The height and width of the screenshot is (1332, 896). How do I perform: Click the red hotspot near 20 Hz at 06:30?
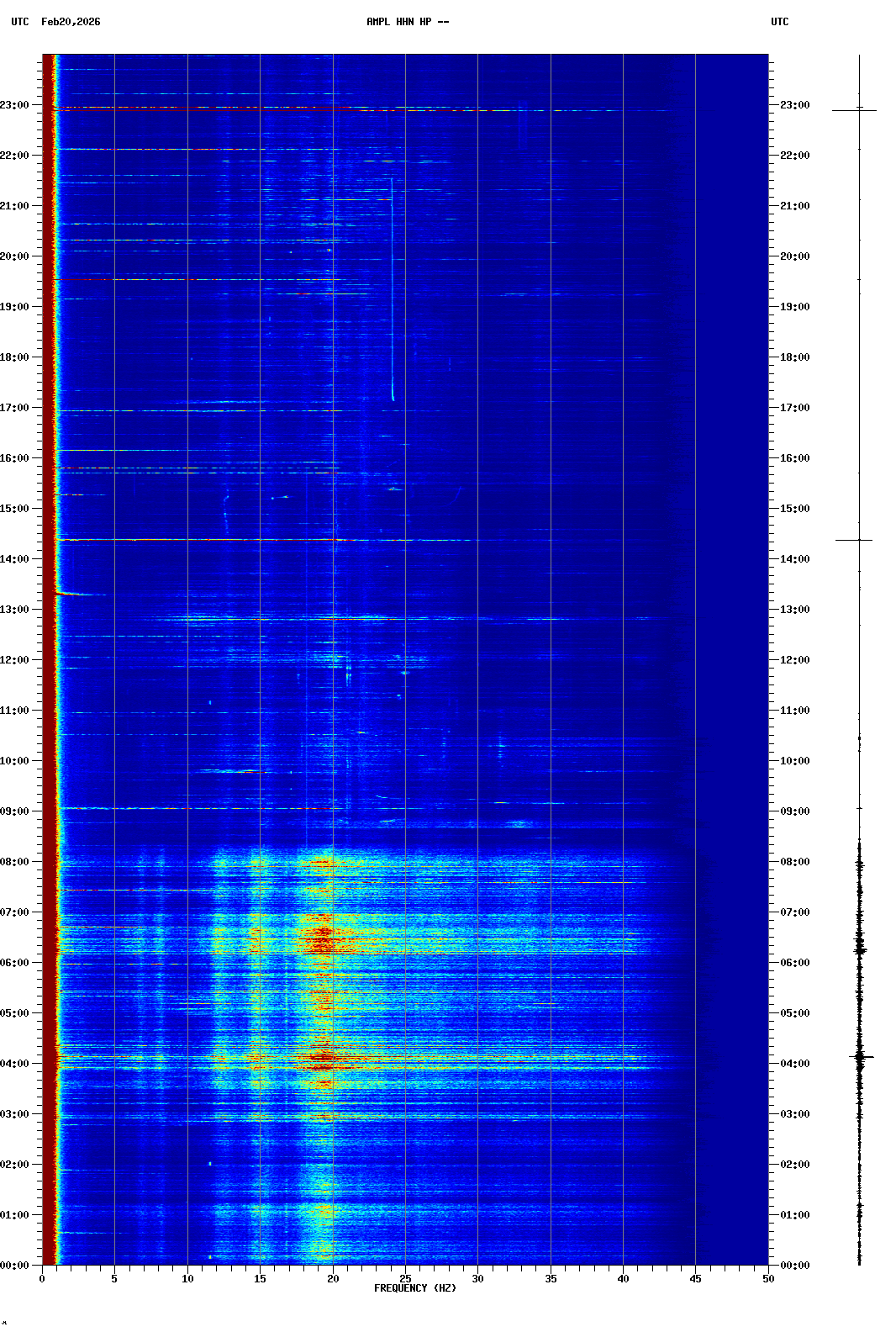pos(321,932)
